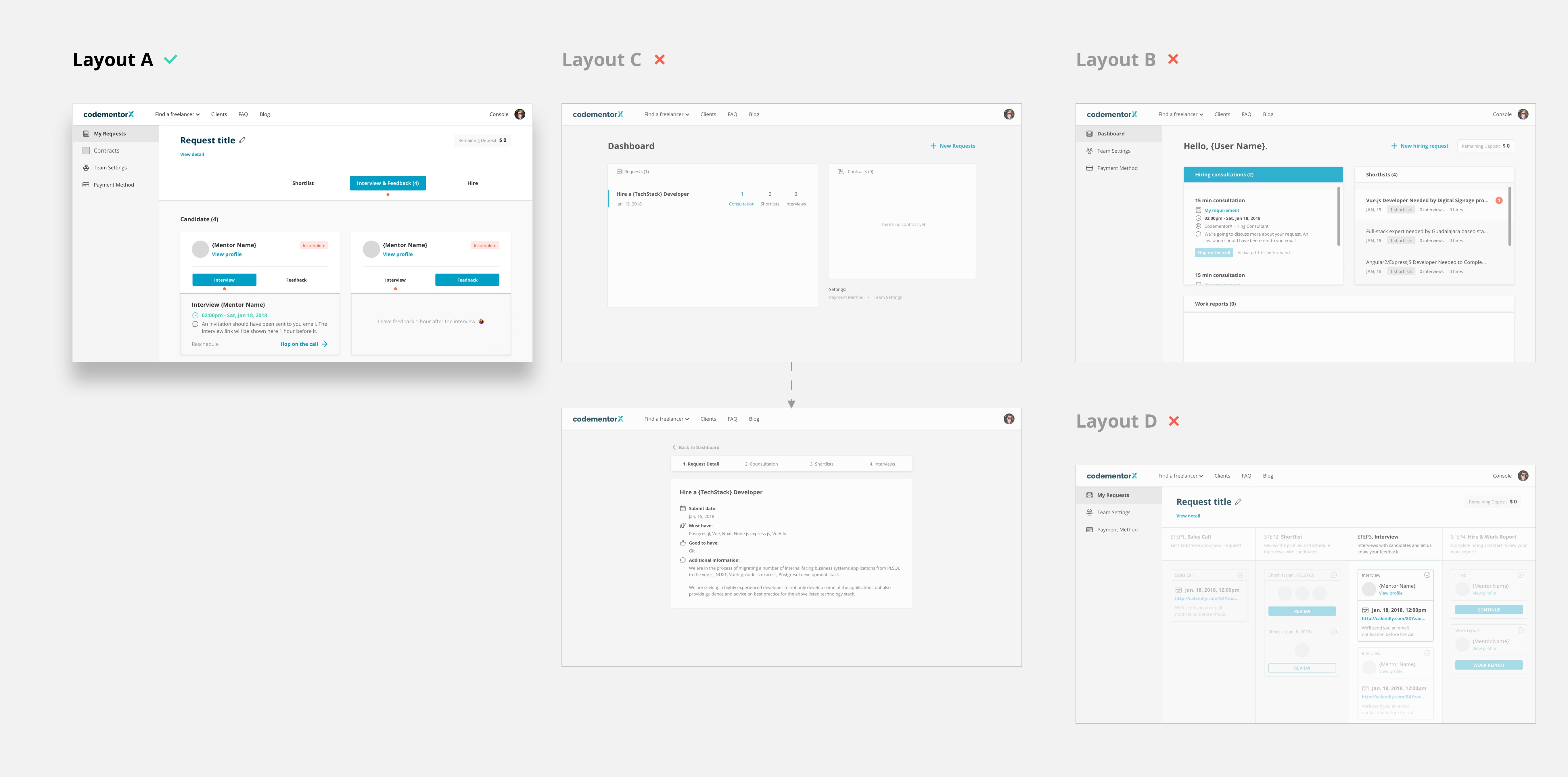This screenshot has height=777, width=1568.
Task: Click the Payment Method card icon in Layout D
Action: point(1090,529)
